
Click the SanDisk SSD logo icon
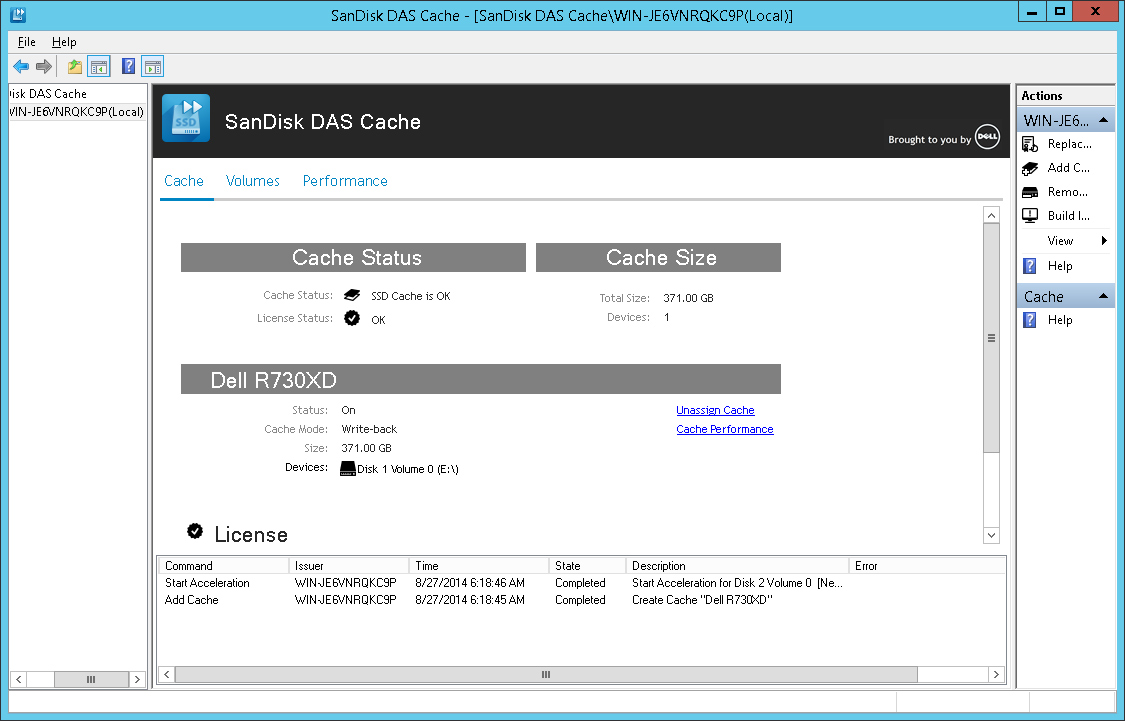[186, 118]
